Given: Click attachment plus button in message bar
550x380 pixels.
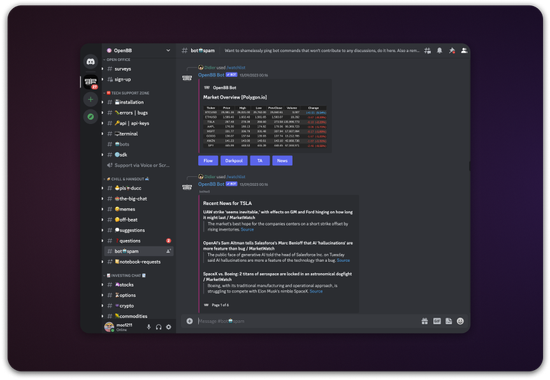Looking at the screenshot, I should point(189,321).
